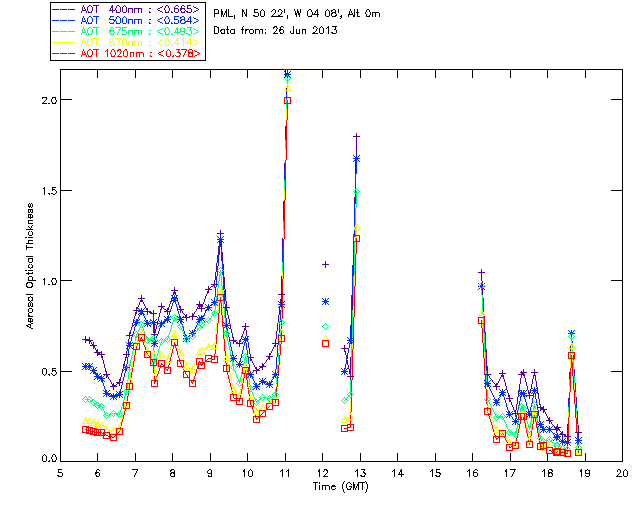Click the 'AOT 870nm : <0.414>' legend entry

point(127,42)
